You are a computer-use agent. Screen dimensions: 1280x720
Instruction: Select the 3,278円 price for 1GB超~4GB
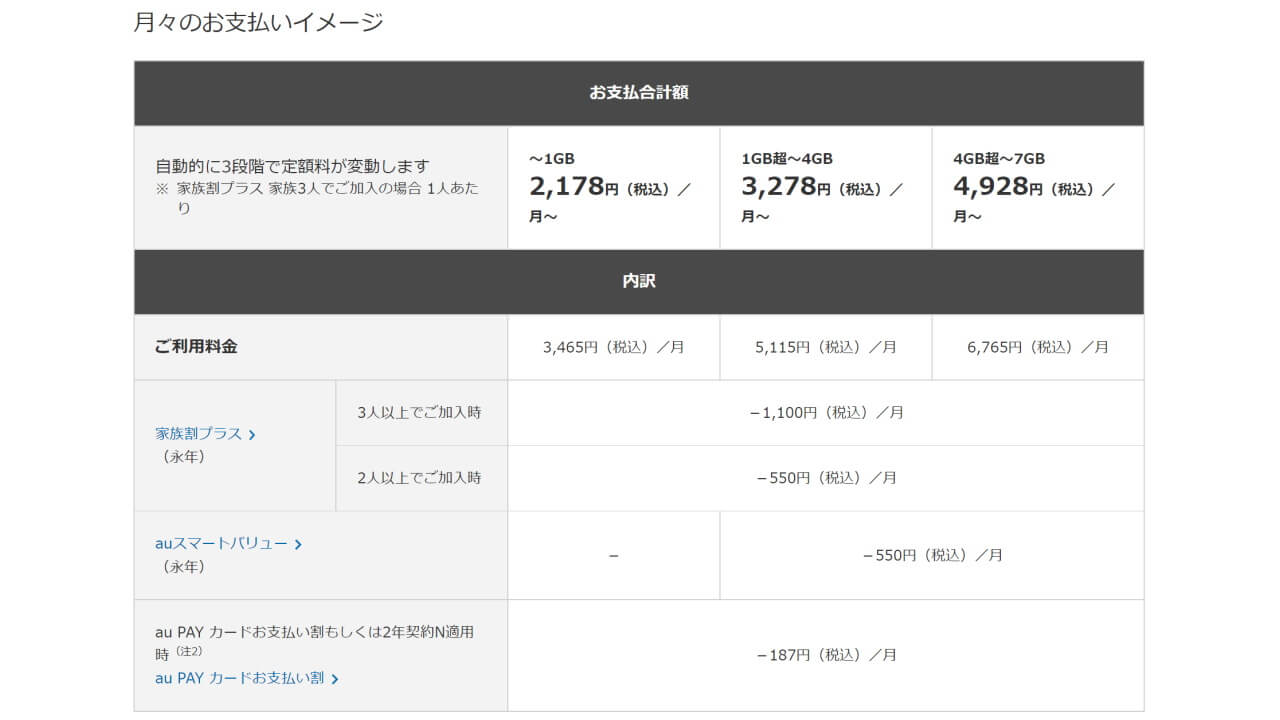(780, 187)
